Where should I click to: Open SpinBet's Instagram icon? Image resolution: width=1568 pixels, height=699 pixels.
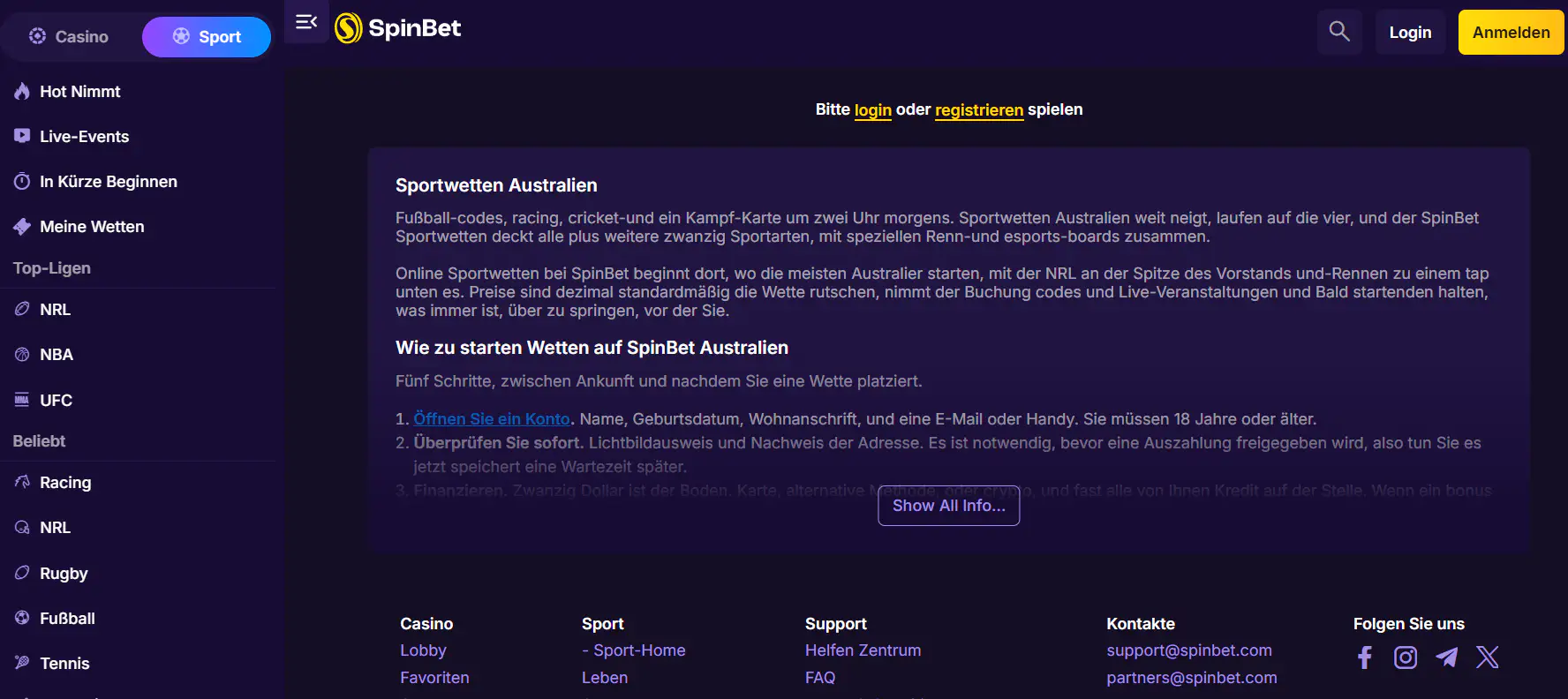click(1406, 658)
